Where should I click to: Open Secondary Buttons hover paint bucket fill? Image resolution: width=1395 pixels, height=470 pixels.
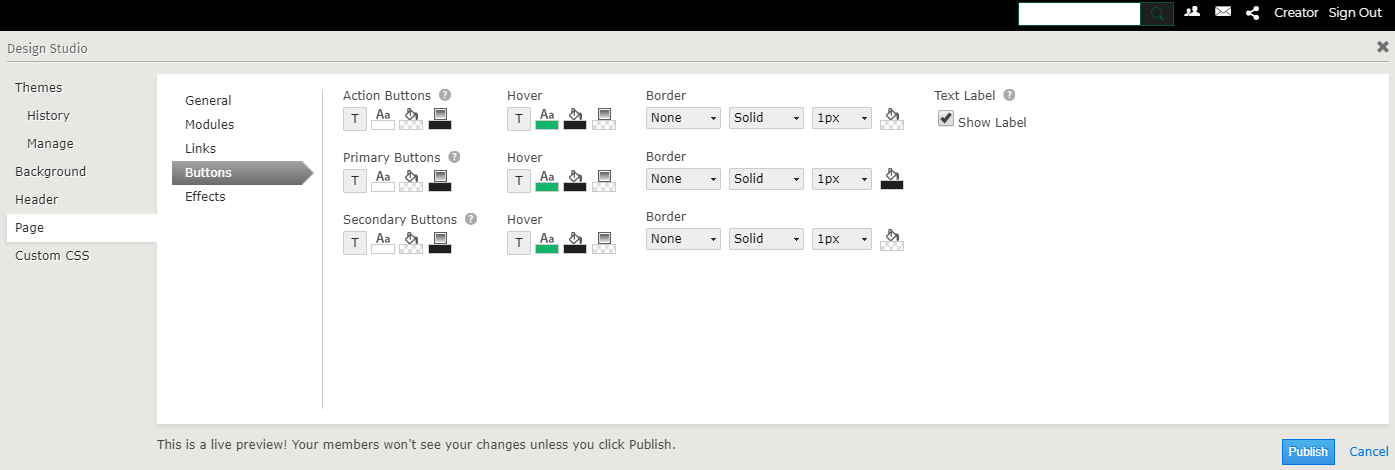[575, 242]
